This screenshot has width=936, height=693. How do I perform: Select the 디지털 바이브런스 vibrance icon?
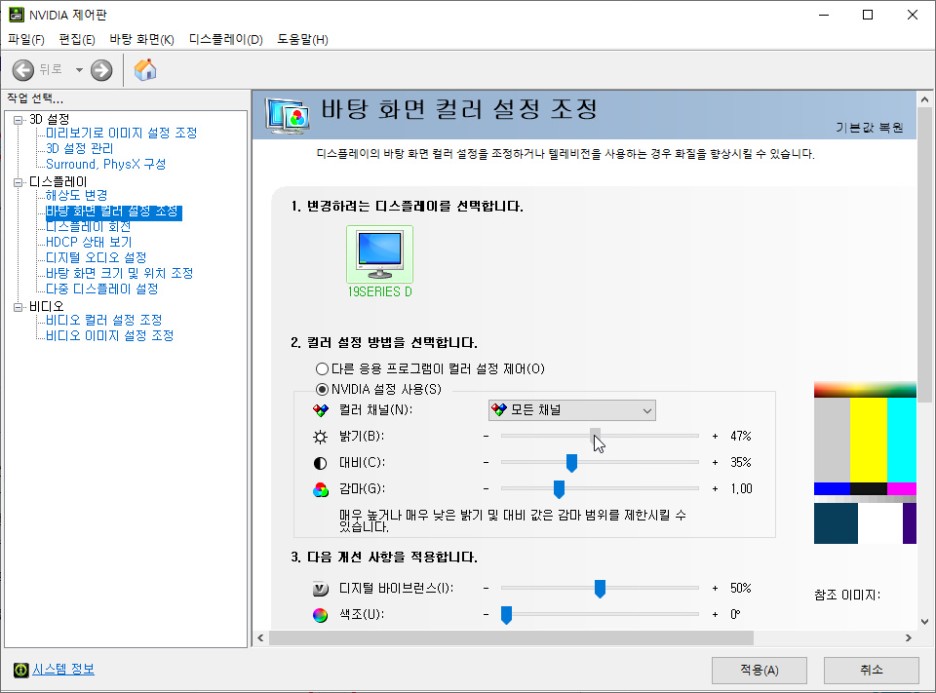(x=322, y=589)
